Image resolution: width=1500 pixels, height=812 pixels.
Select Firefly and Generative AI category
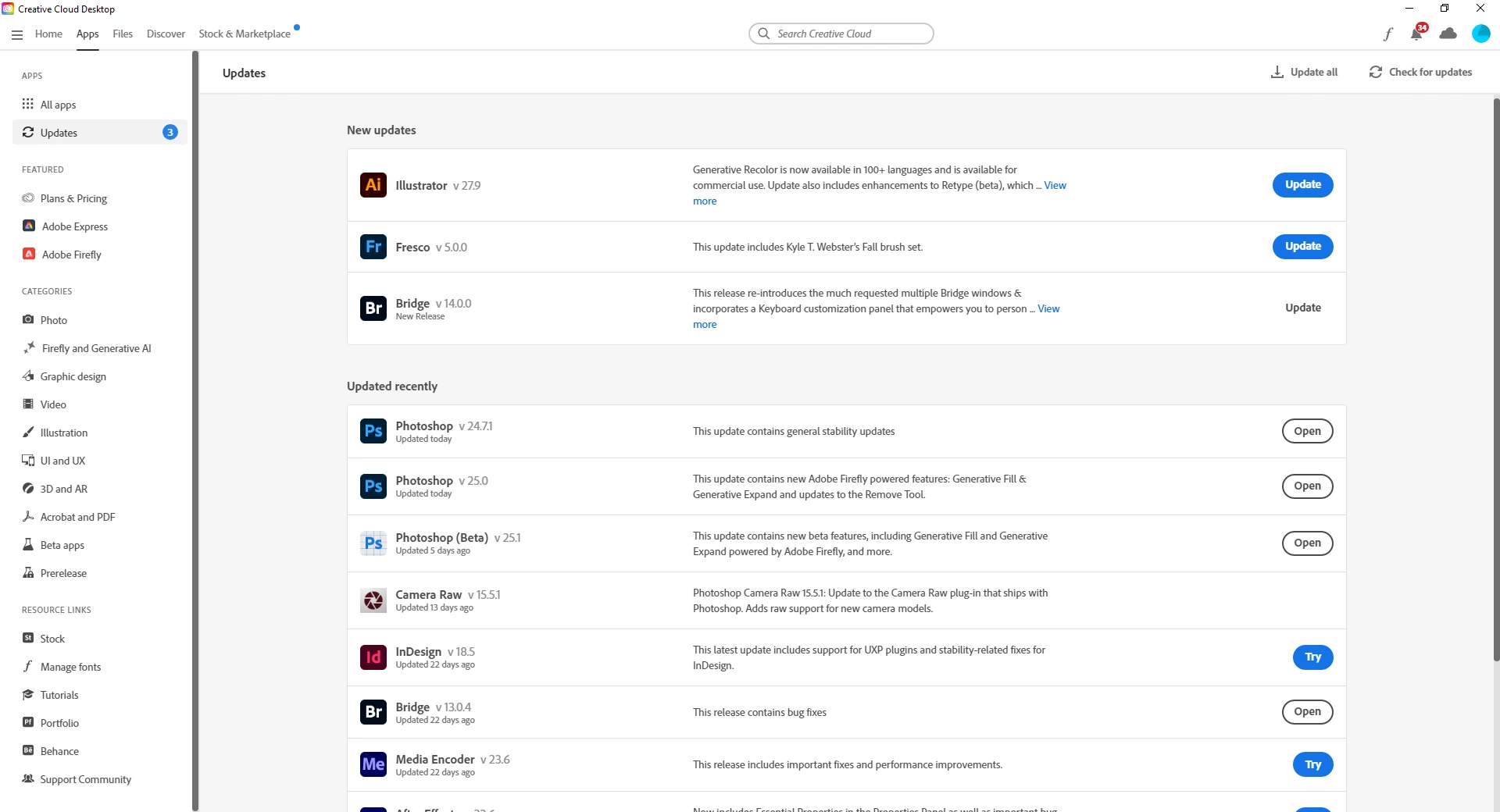point(95,348)
